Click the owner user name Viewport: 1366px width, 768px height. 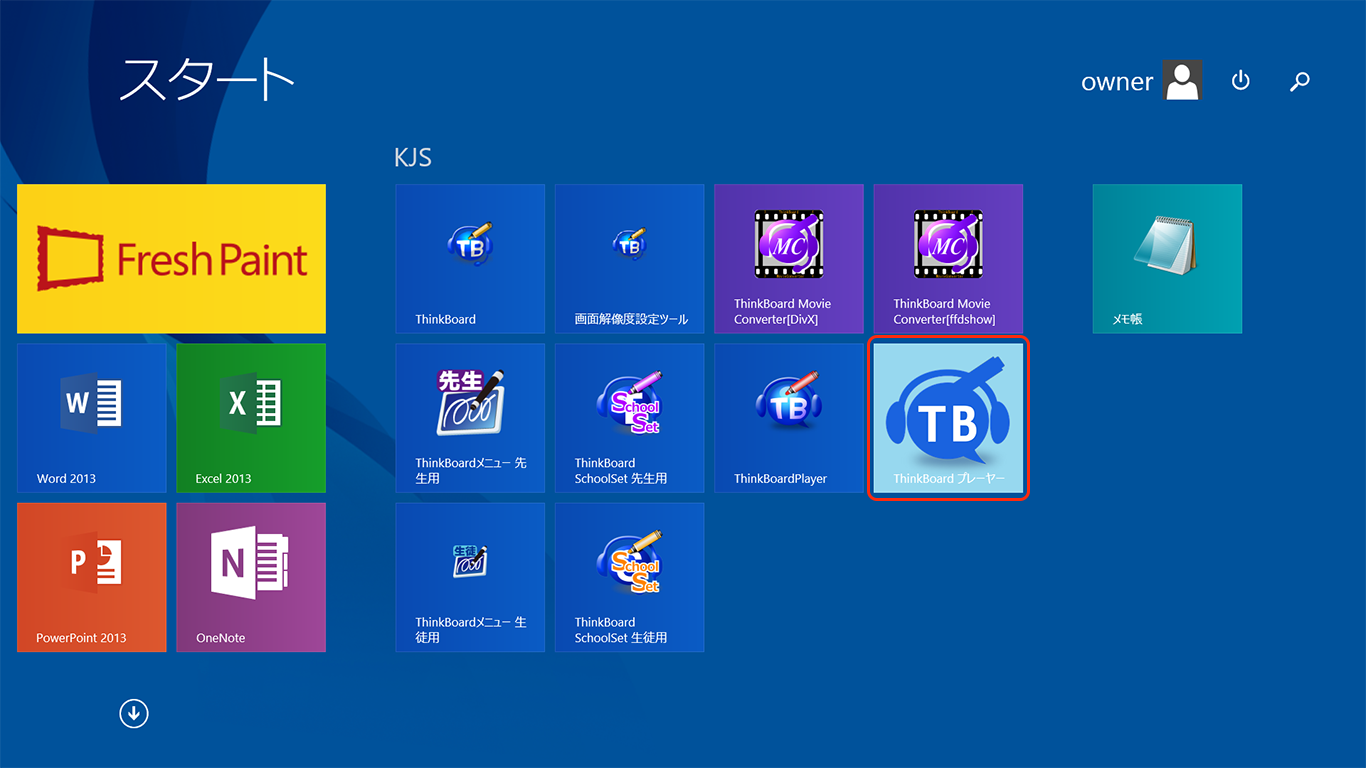[1117, 82]
